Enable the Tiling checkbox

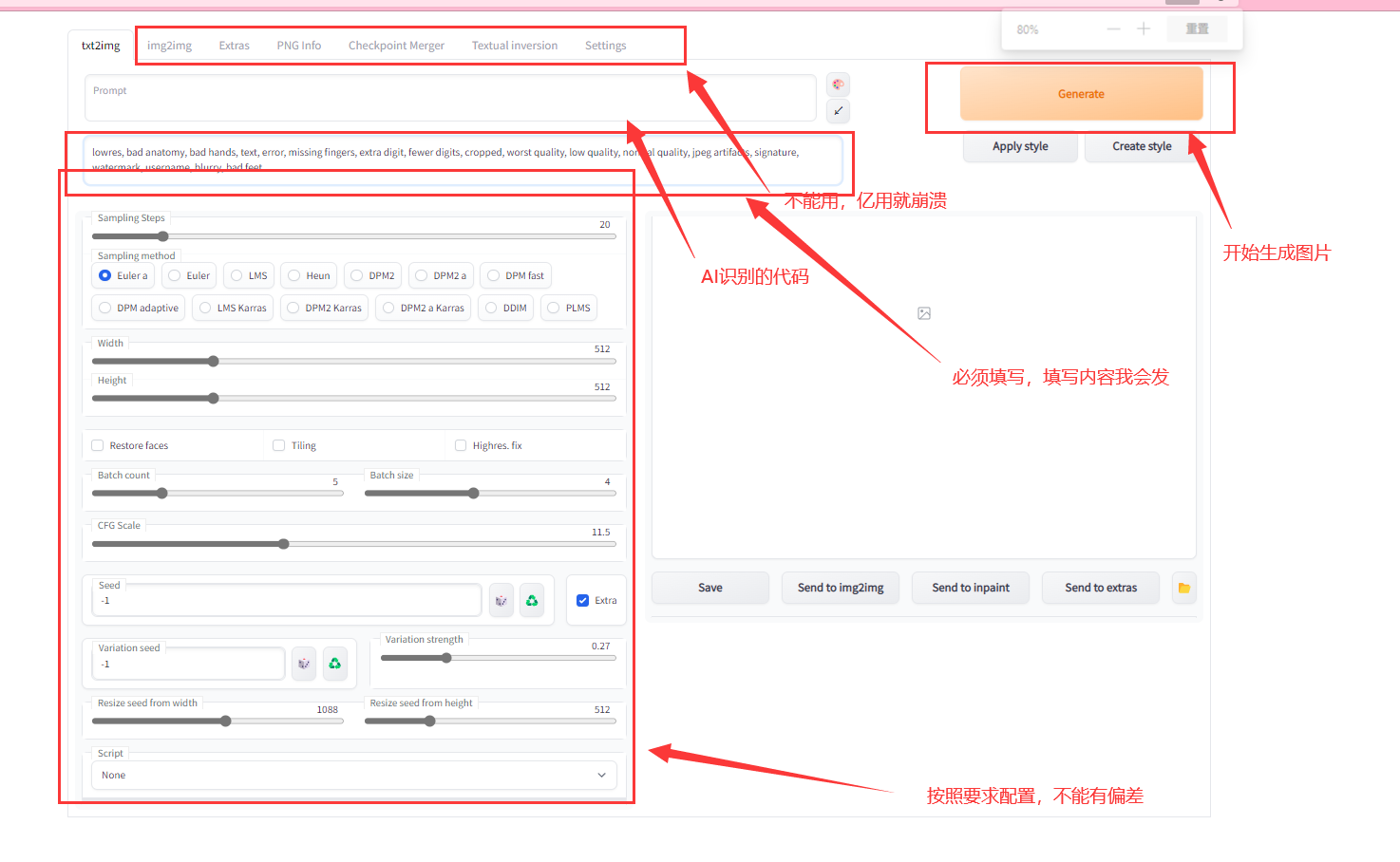(x=278, y=445)
